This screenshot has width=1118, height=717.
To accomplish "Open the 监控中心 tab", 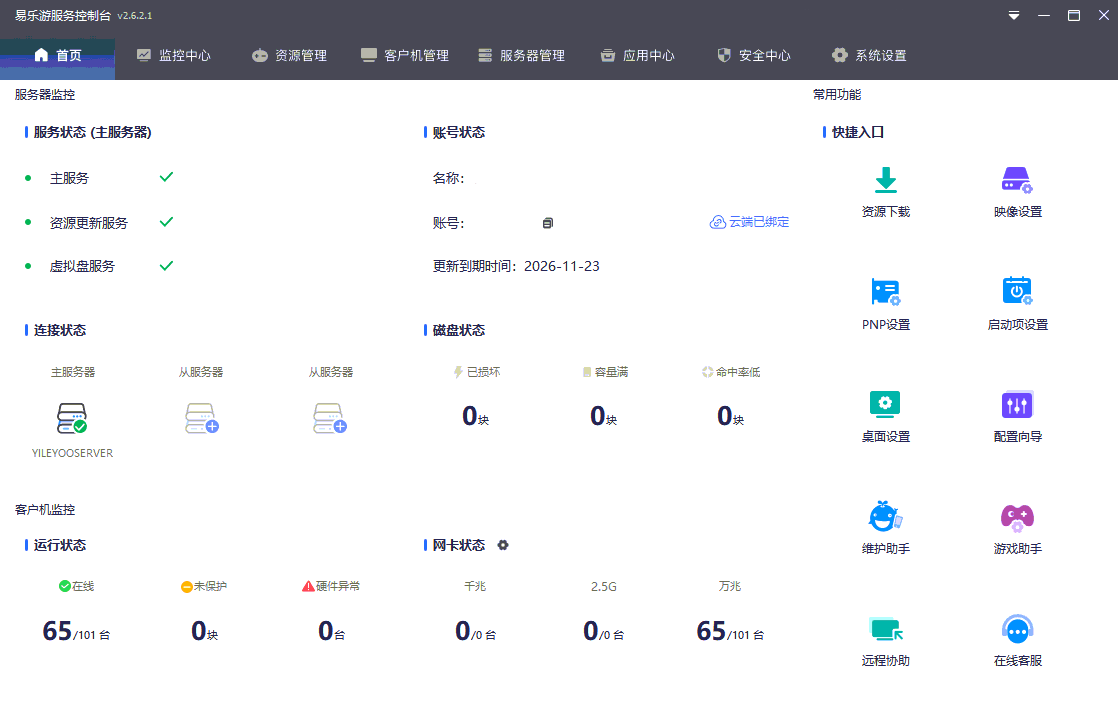I will 173,56.
